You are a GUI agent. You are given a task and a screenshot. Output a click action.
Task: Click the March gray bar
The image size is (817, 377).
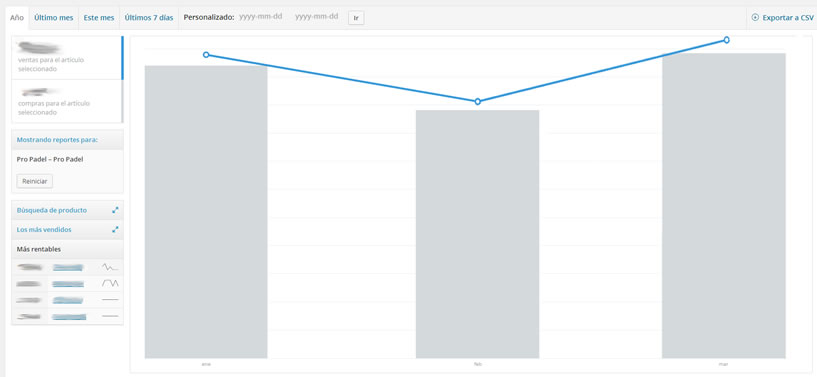coord(724,206)
